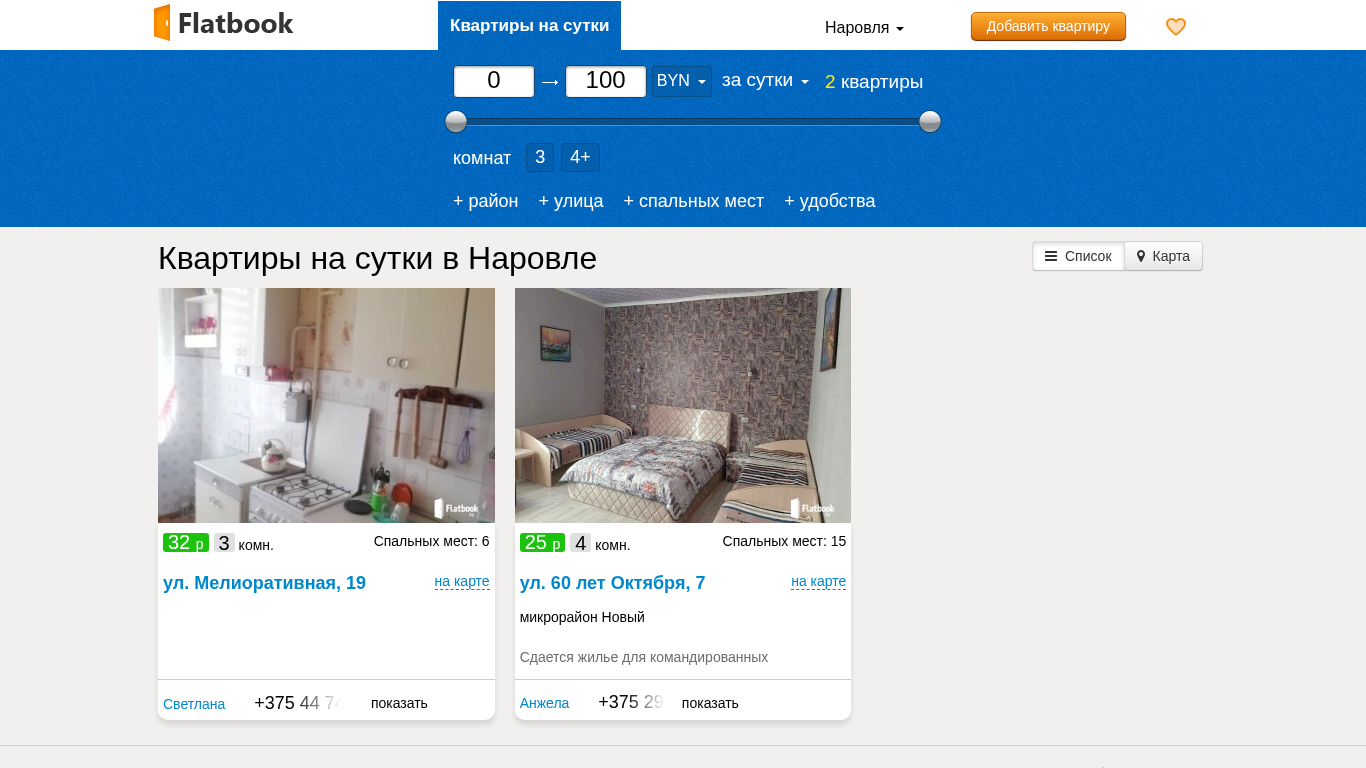Open favorites via the heart icon

pos(1175,27)
